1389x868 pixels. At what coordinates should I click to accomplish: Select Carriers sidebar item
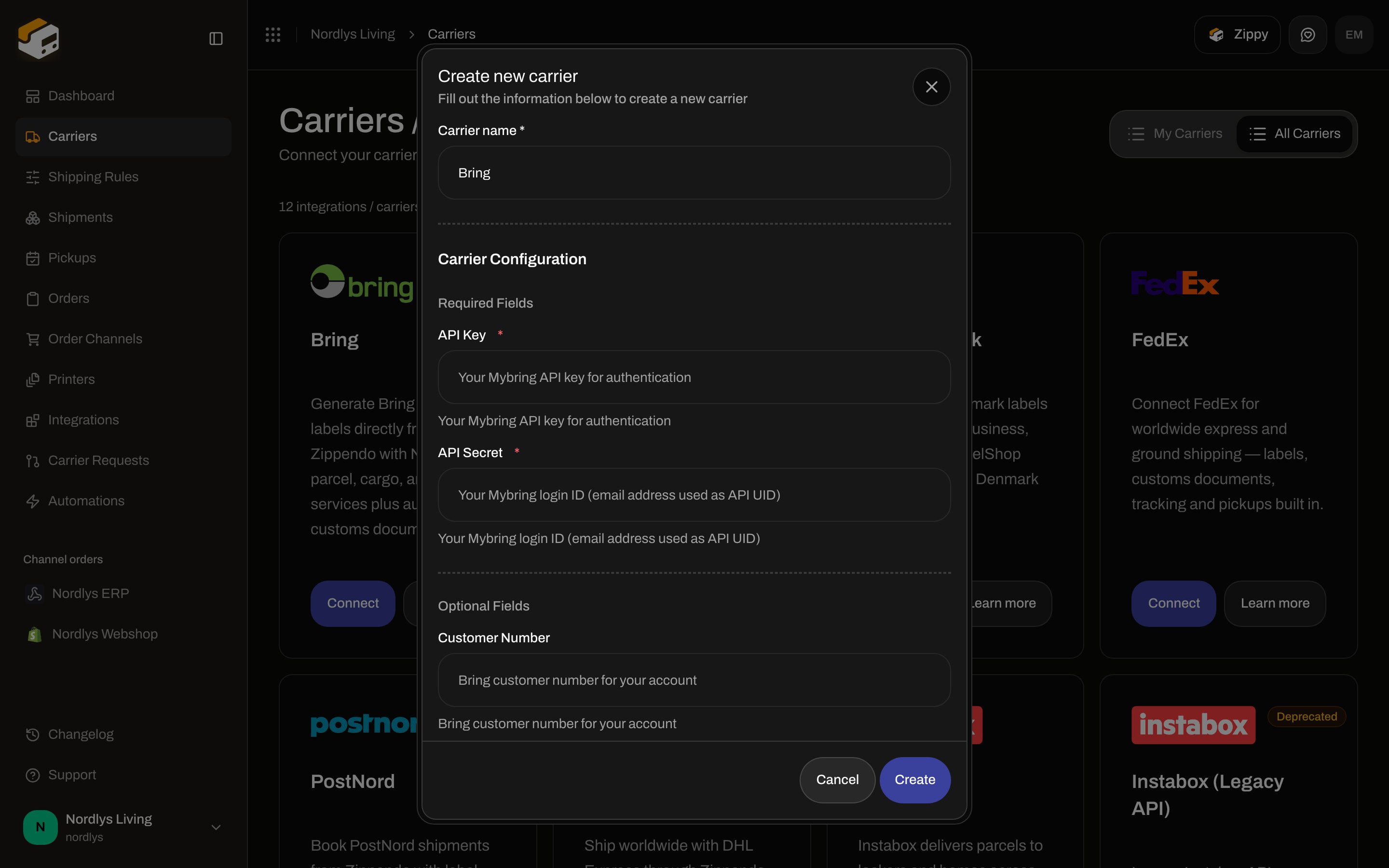[123, 136]
